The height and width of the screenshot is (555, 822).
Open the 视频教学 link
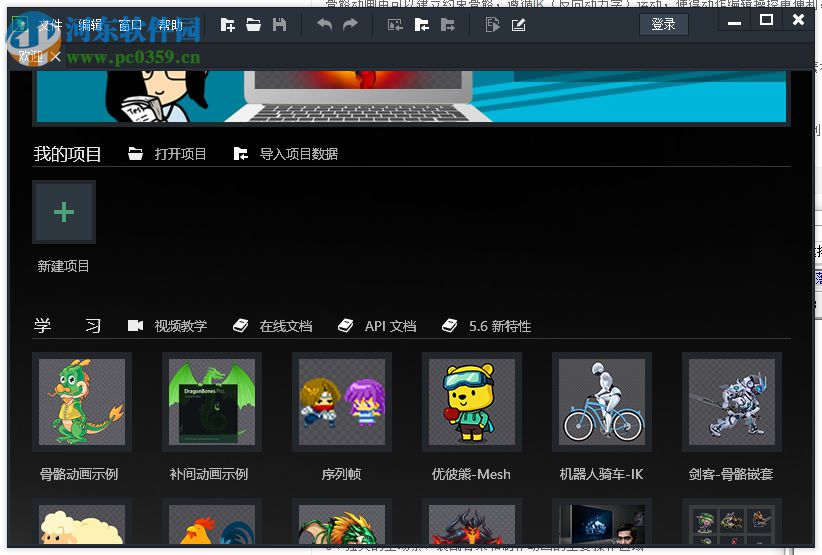click(181, 326)
